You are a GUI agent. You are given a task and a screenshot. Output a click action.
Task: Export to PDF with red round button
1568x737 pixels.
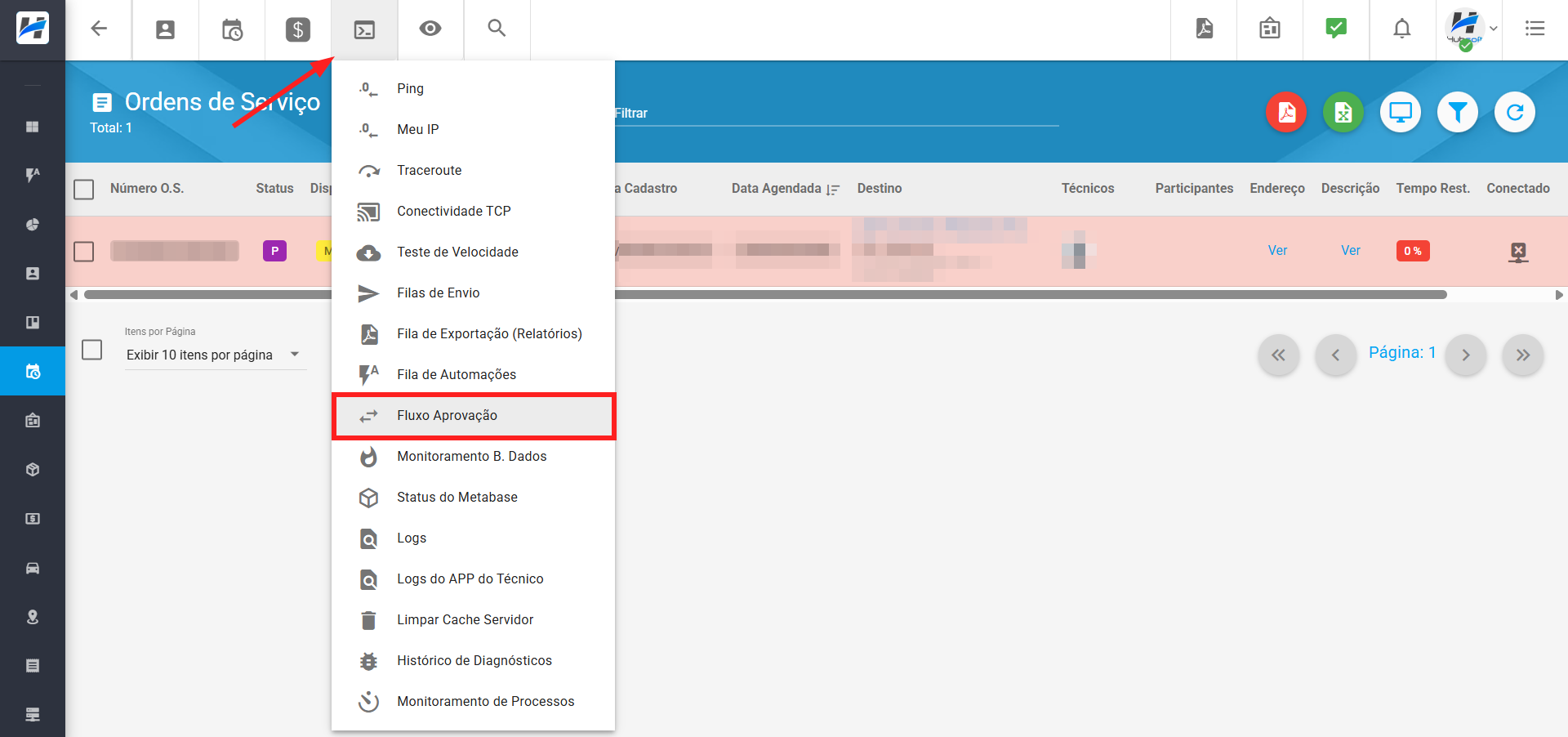pos(1286,112)
